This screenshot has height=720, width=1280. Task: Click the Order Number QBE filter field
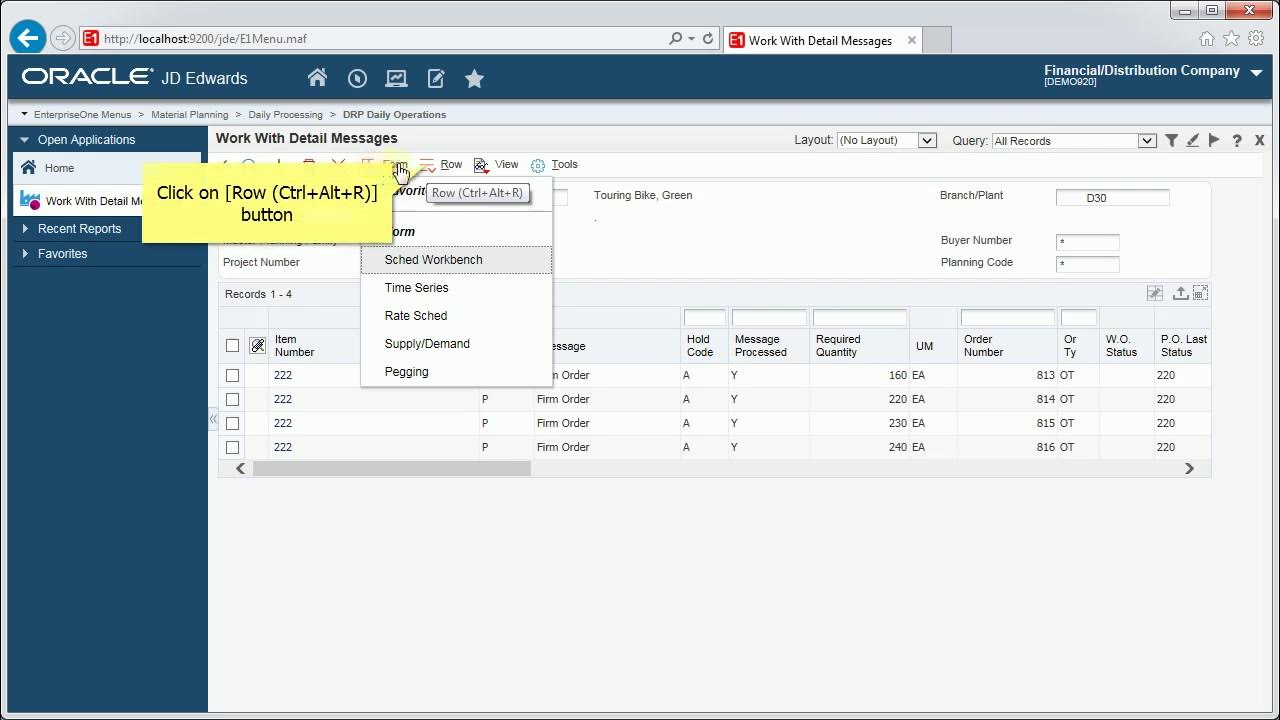tap(1007, 318)
